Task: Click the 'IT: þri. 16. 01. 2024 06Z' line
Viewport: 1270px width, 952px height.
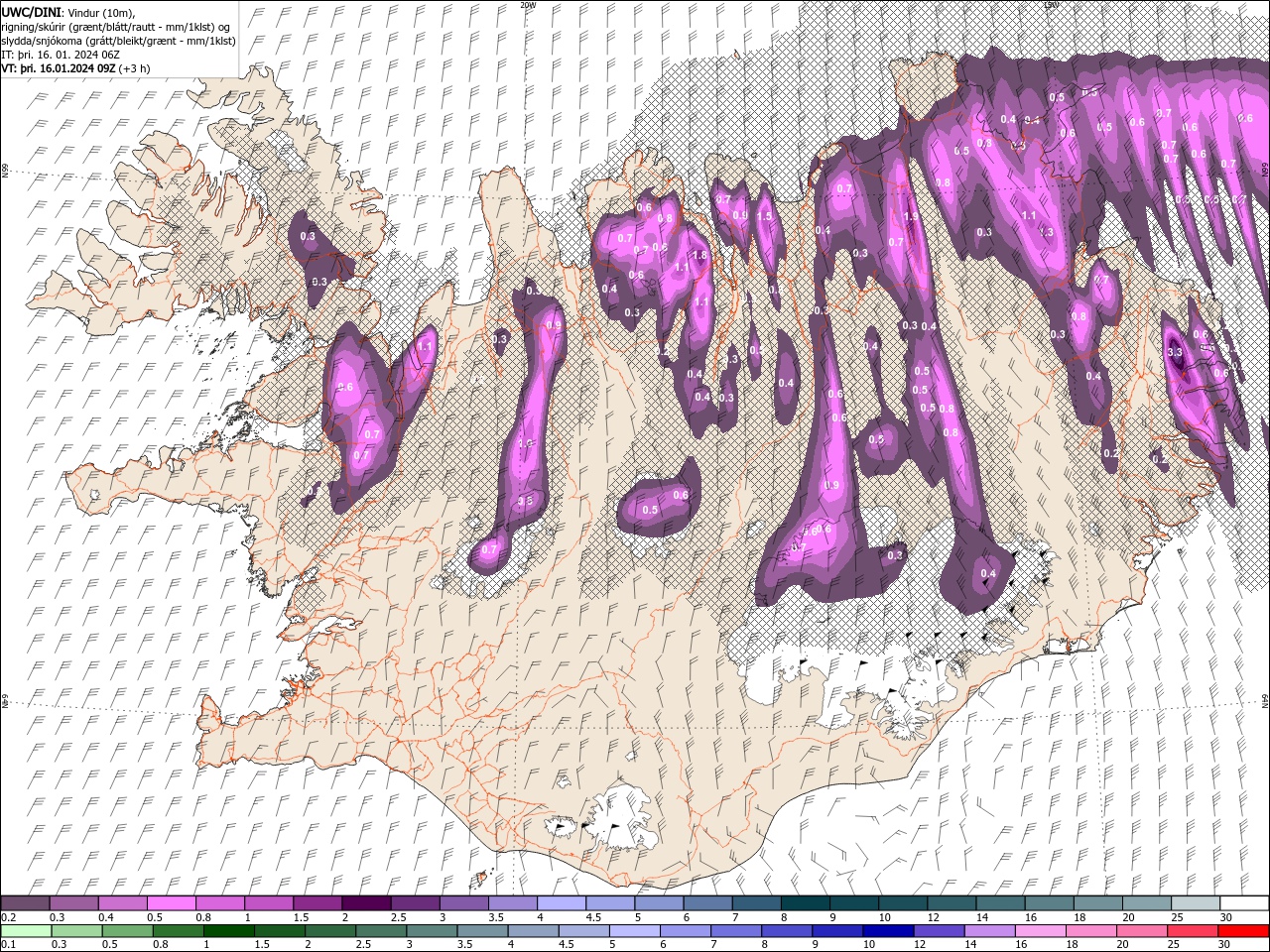Action: (63, 55)
